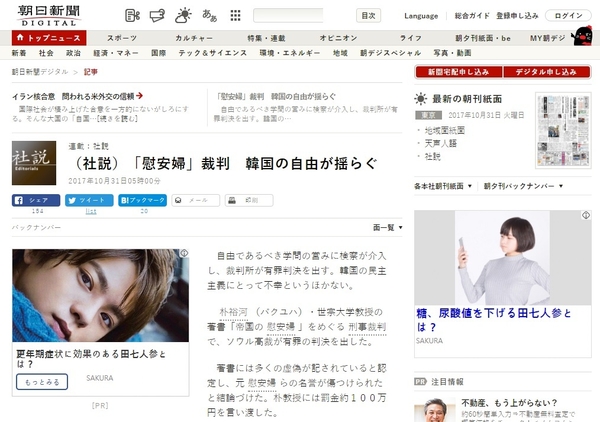Open the 糖、尿酸値を下げる田七人参とは? ad headline
This screenshot has height=422, width=600.
tap(494, 320)
